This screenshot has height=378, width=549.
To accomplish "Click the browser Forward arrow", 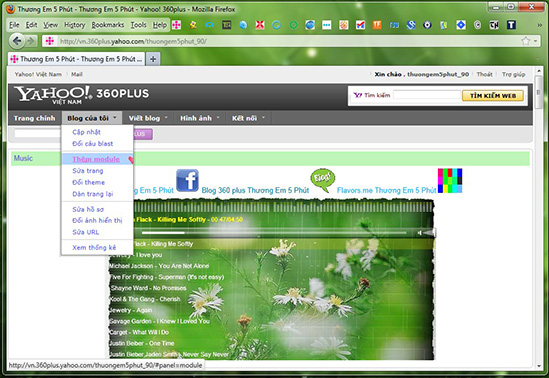I will 31,41.
